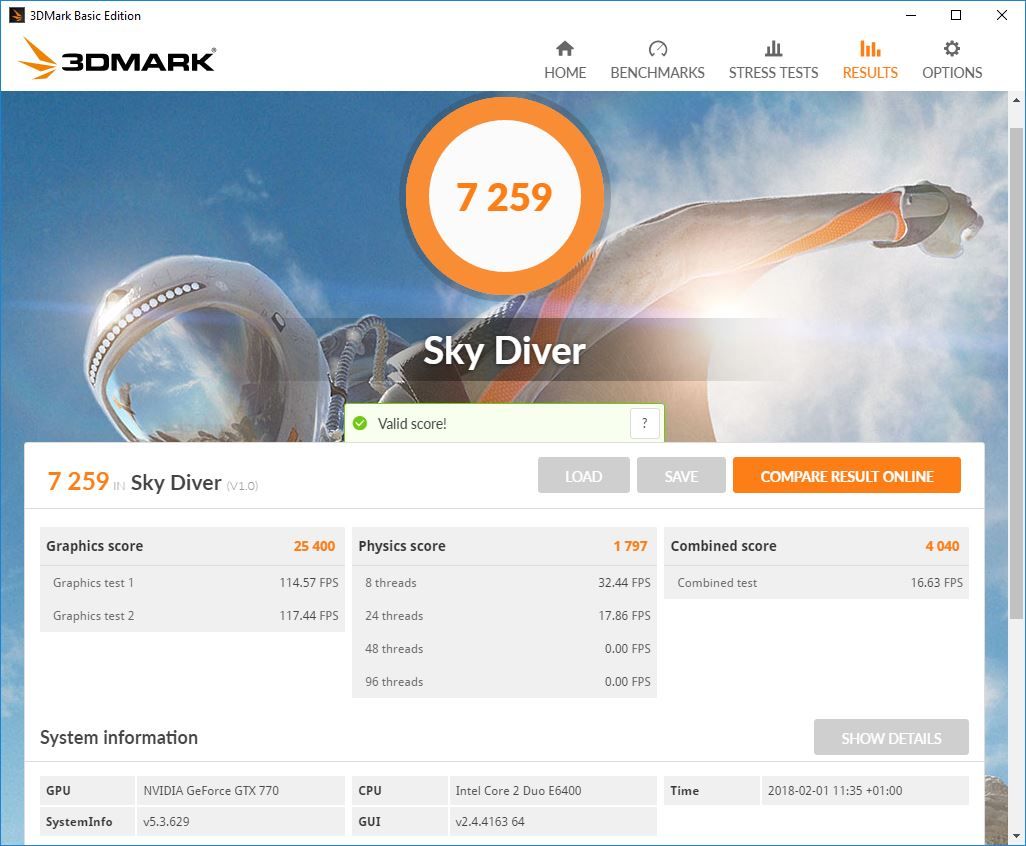Click the scrollbar down arrow
This screenshot has height=846, width=1026.
[x=1016, y=836]
